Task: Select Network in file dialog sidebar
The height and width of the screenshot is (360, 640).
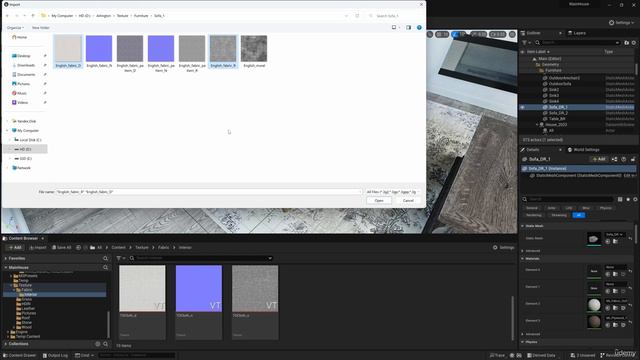Action: 21,168
